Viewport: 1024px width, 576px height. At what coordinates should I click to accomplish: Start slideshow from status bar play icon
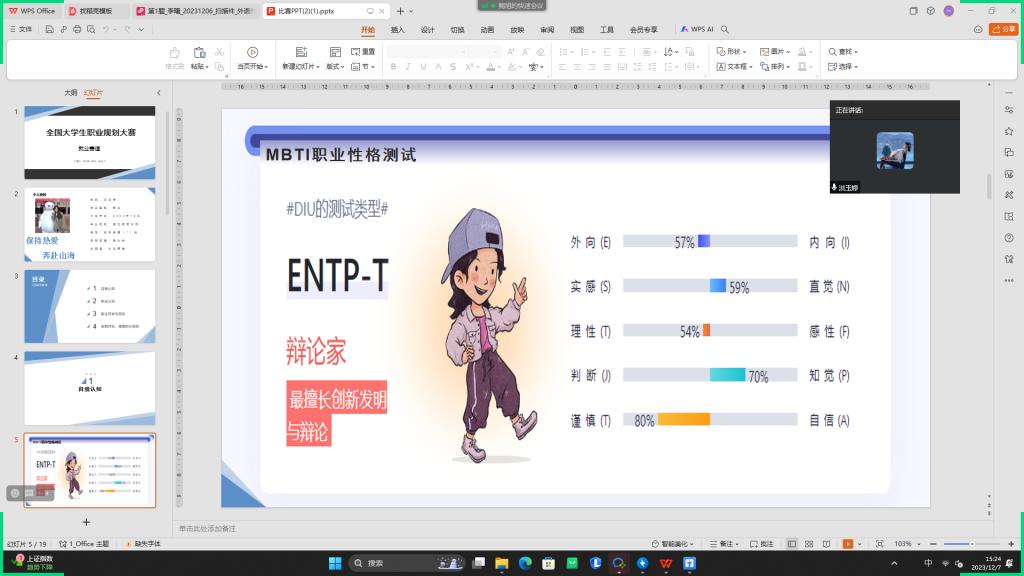pos(847,544)
